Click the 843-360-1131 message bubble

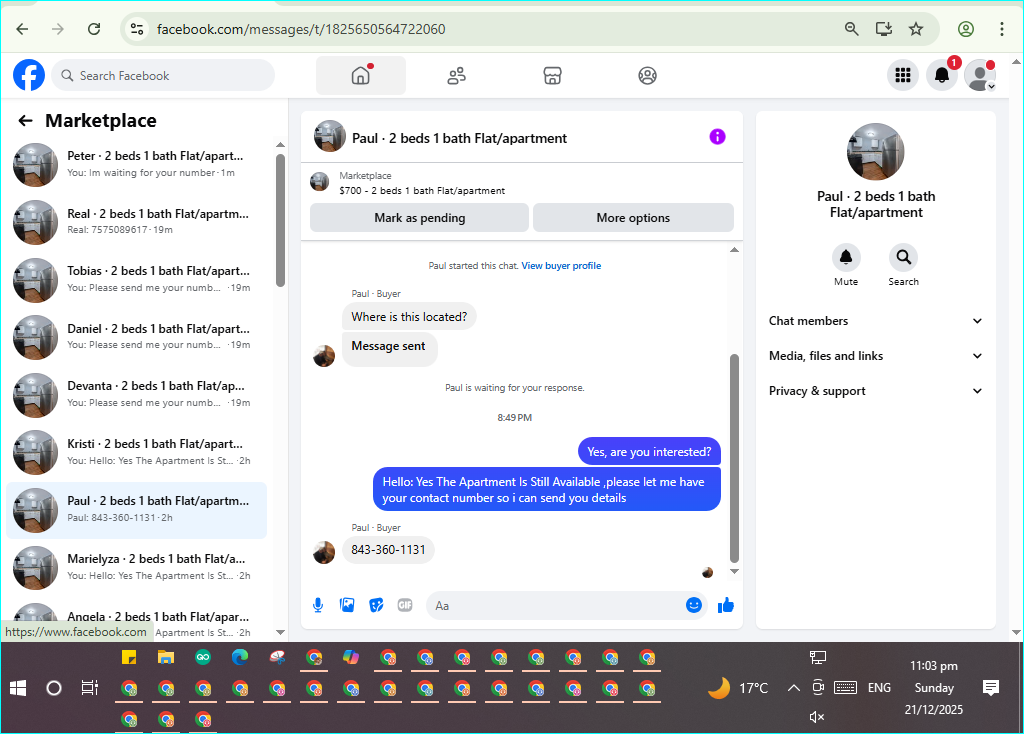click(x=388, y=550)
